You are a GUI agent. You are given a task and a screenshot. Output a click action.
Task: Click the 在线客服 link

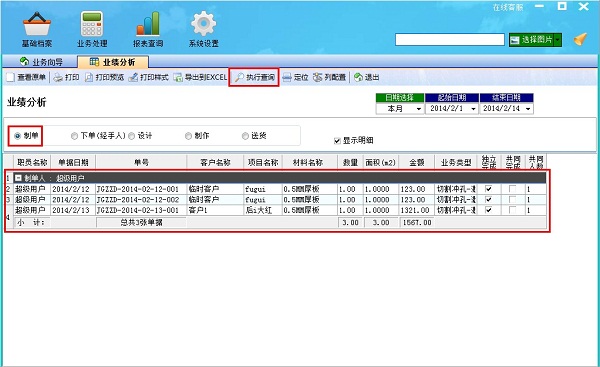(x=508, y=7)
